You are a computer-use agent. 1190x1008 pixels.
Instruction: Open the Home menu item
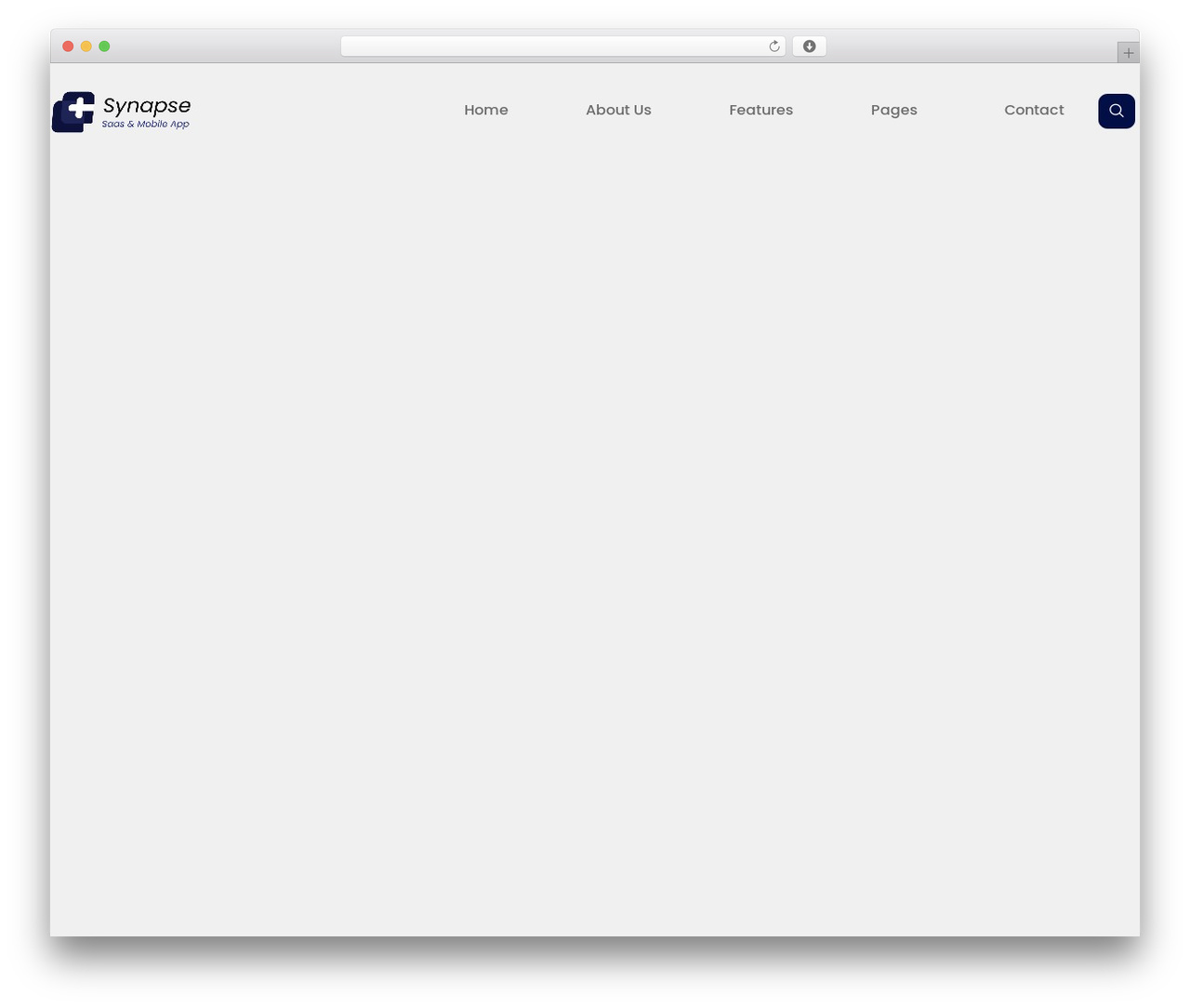(x=486, y=110)
